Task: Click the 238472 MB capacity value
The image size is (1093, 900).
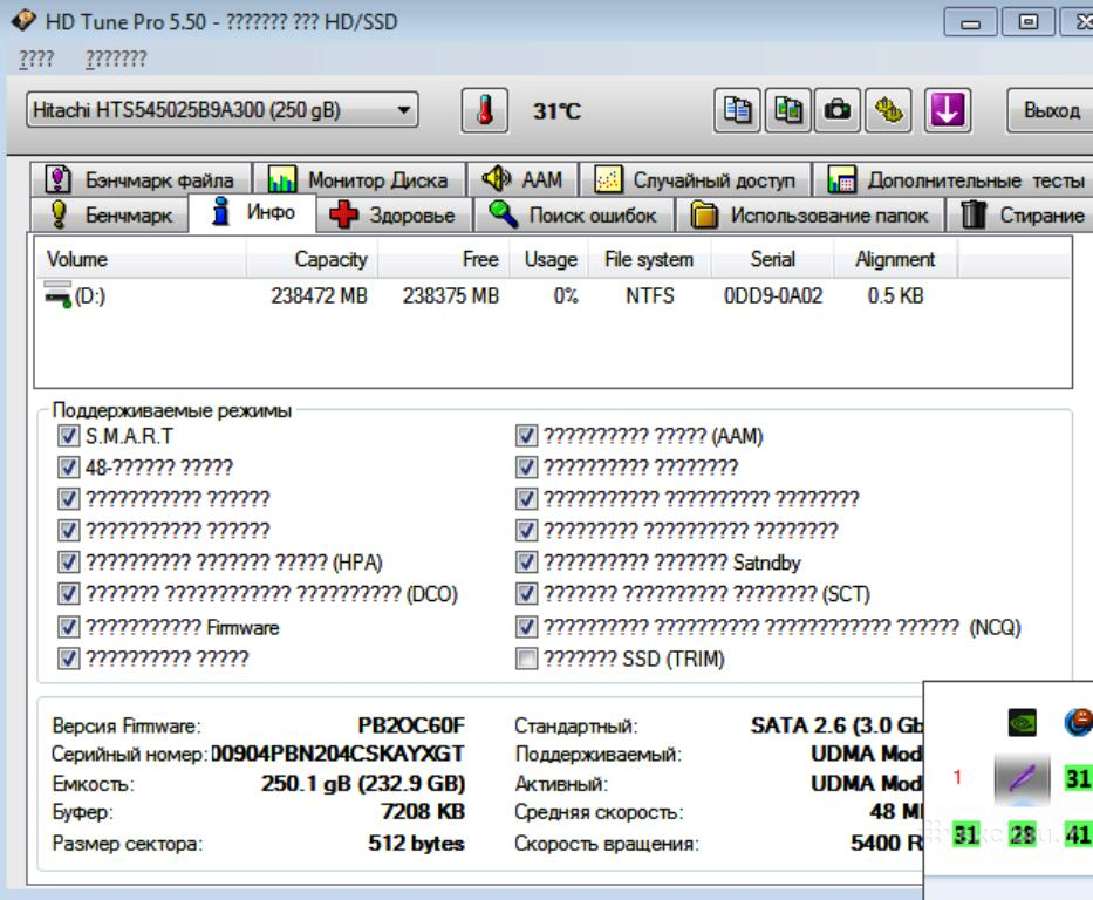Action: pos(319,296)
